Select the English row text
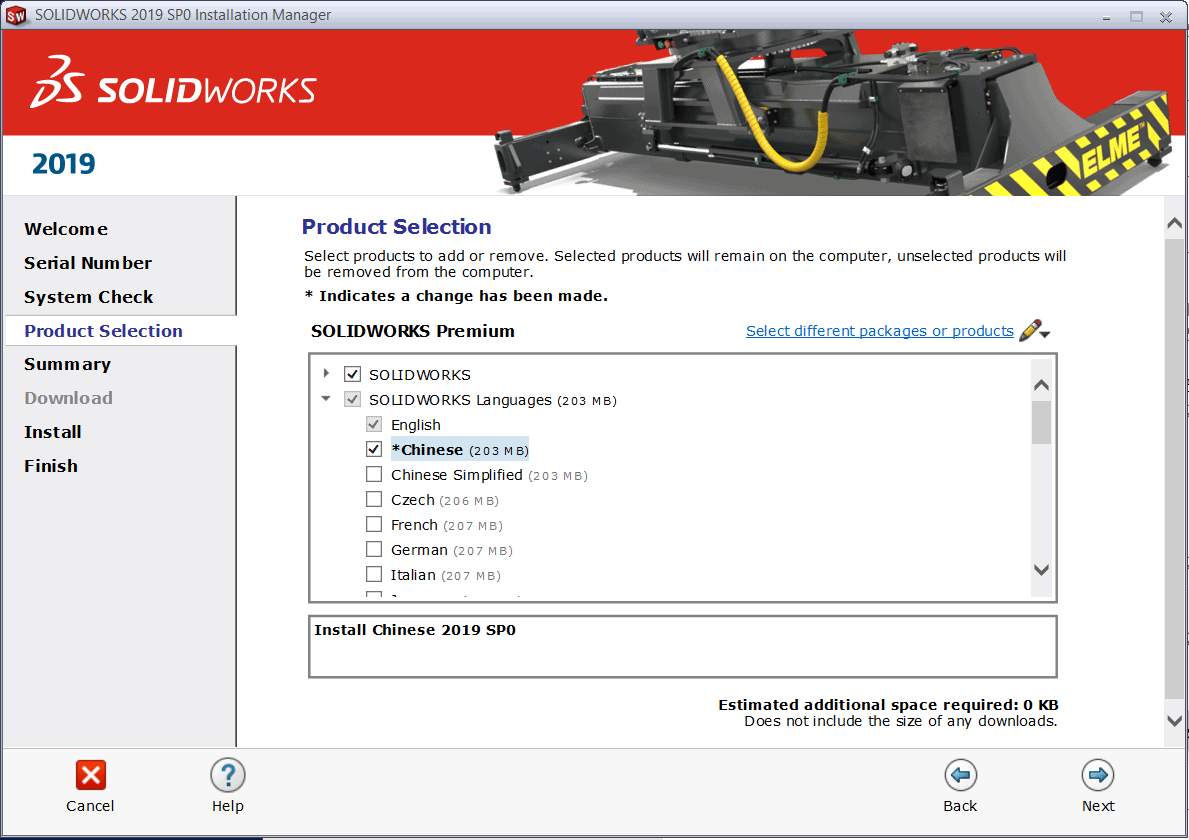This screenshot has width=1189, height=840. (x=416, y=425)
